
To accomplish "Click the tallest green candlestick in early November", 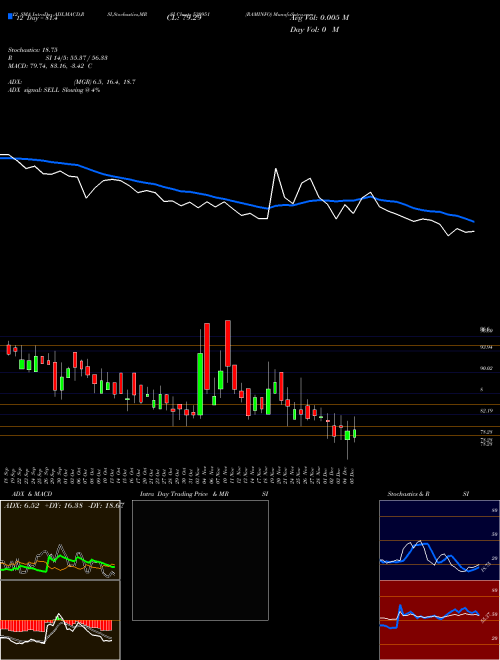I will pyautogui.click(x=200, y=384).
